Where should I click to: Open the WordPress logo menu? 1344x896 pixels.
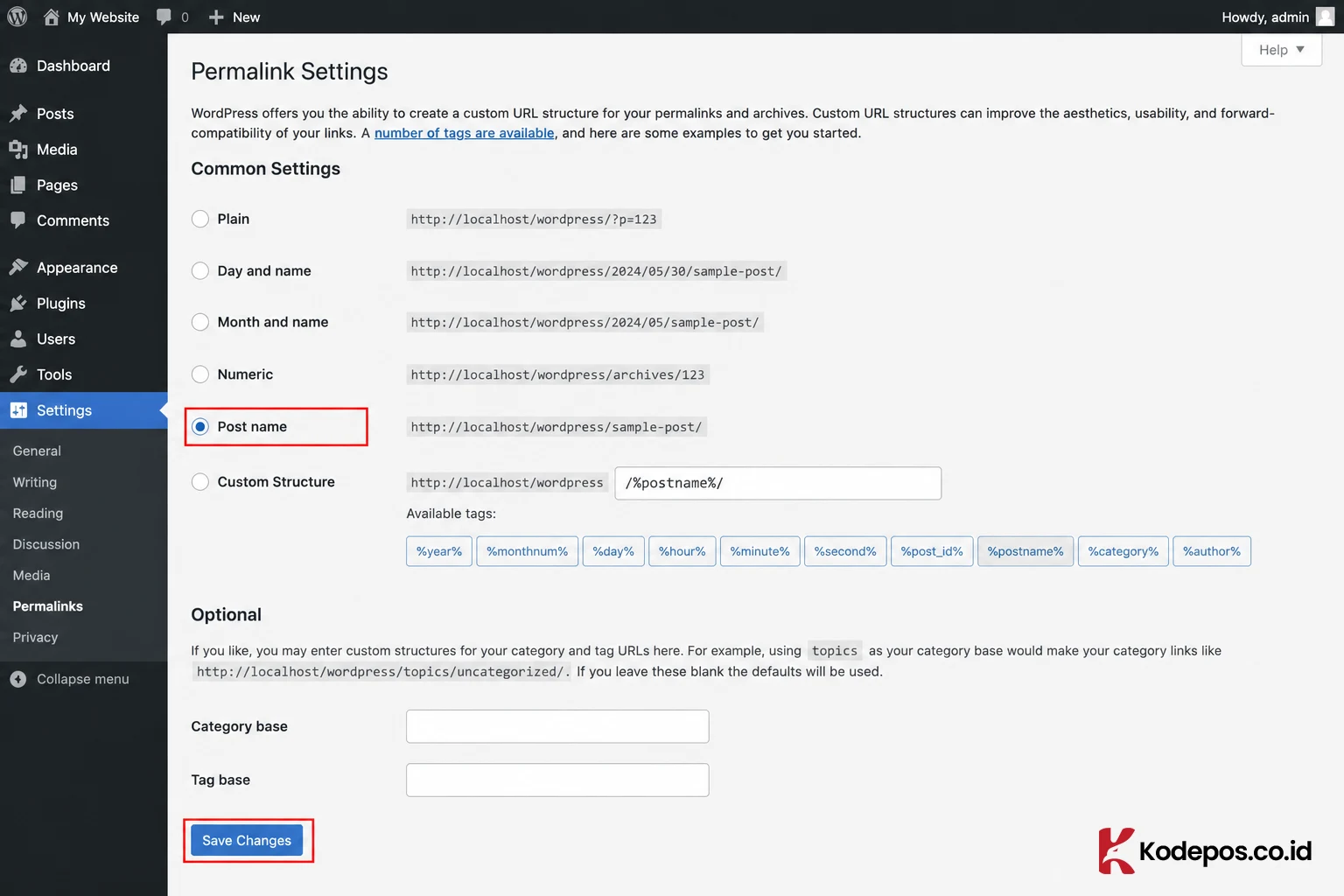(x=17, y=17)
